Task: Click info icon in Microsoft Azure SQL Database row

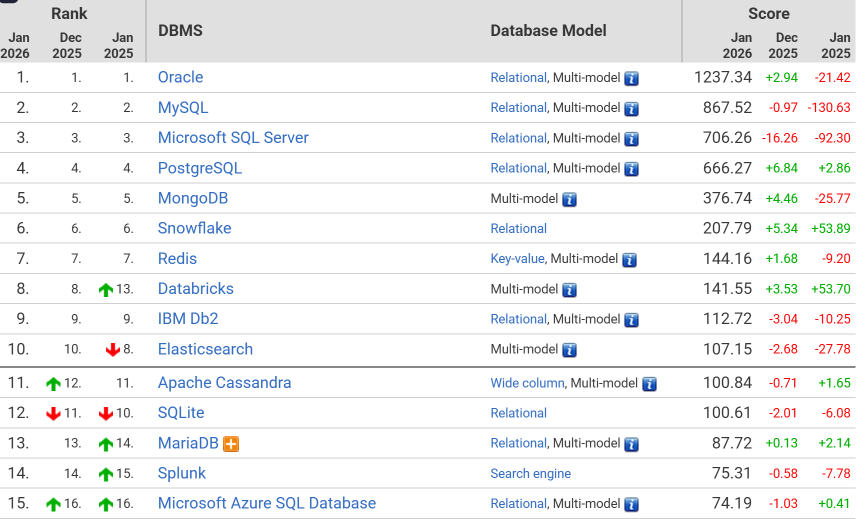Action: click(x=631, y=504)
